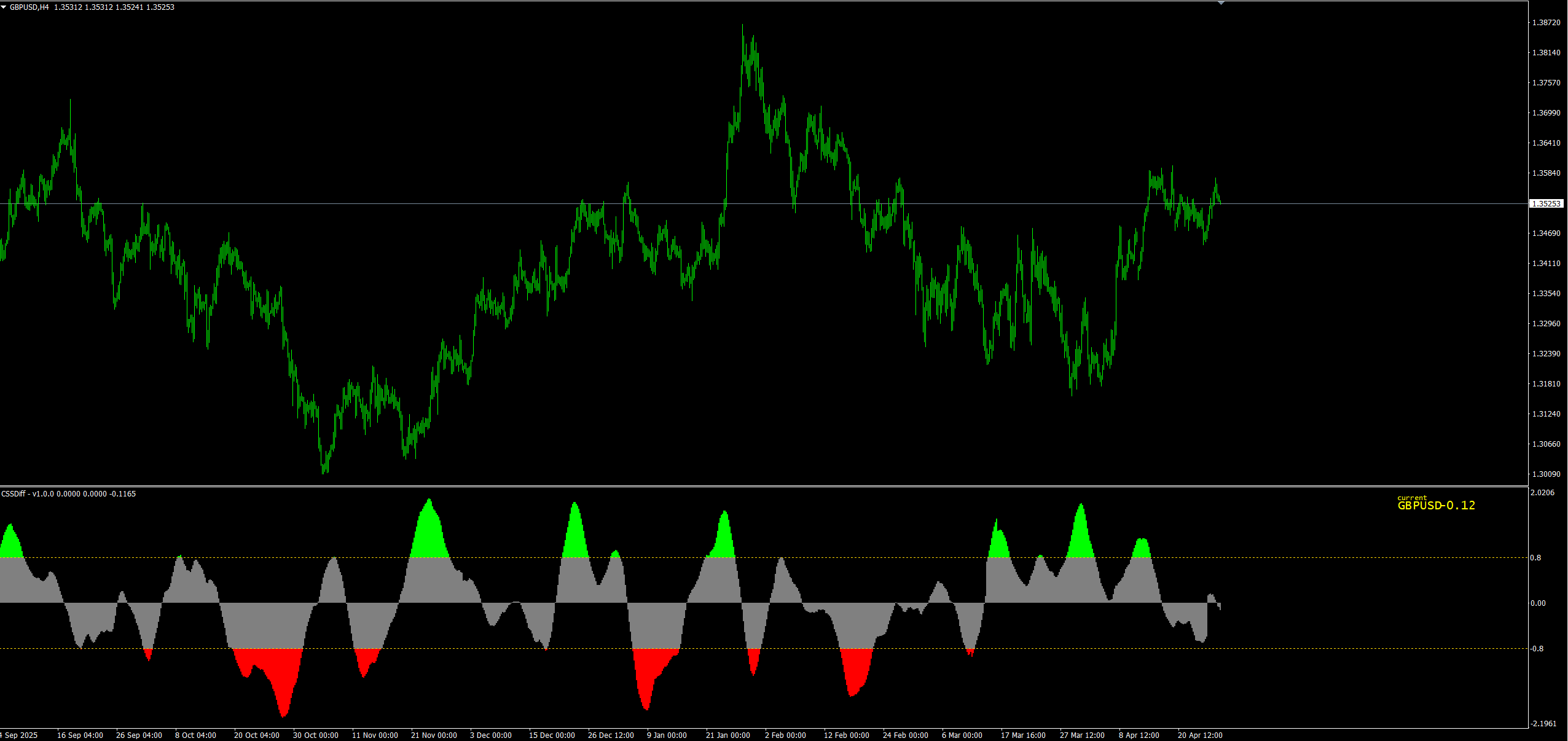Click the 1.38720 price scale label
1568x741 pixels.
[x=1546, y=23]
